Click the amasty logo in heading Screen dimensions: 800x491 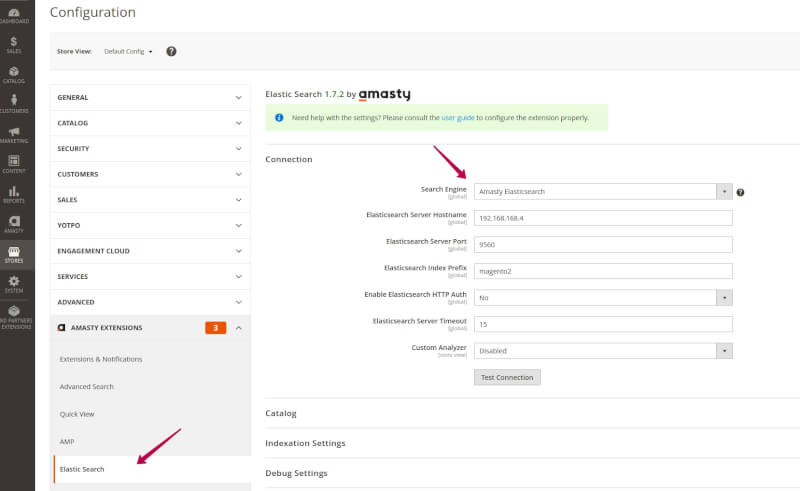(384, 94)
